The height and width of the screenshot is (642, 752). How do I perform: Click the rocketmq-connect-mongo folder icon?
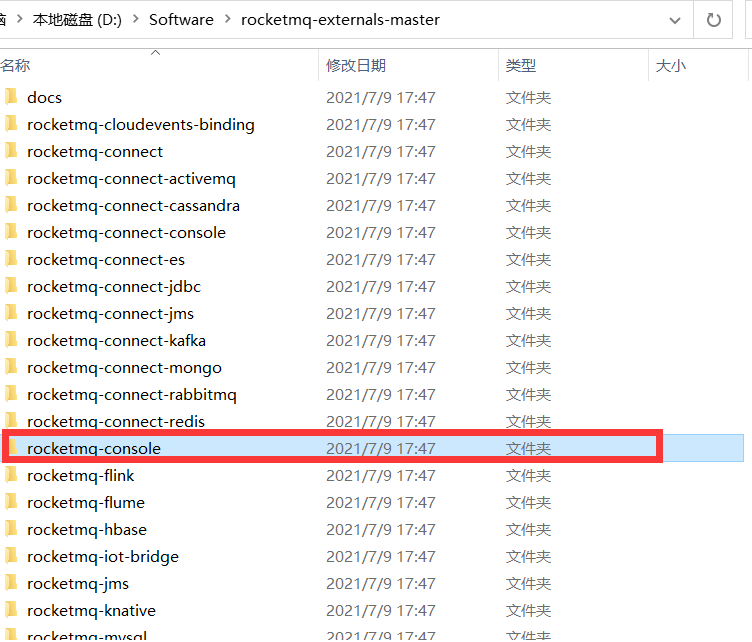point(11,366)
